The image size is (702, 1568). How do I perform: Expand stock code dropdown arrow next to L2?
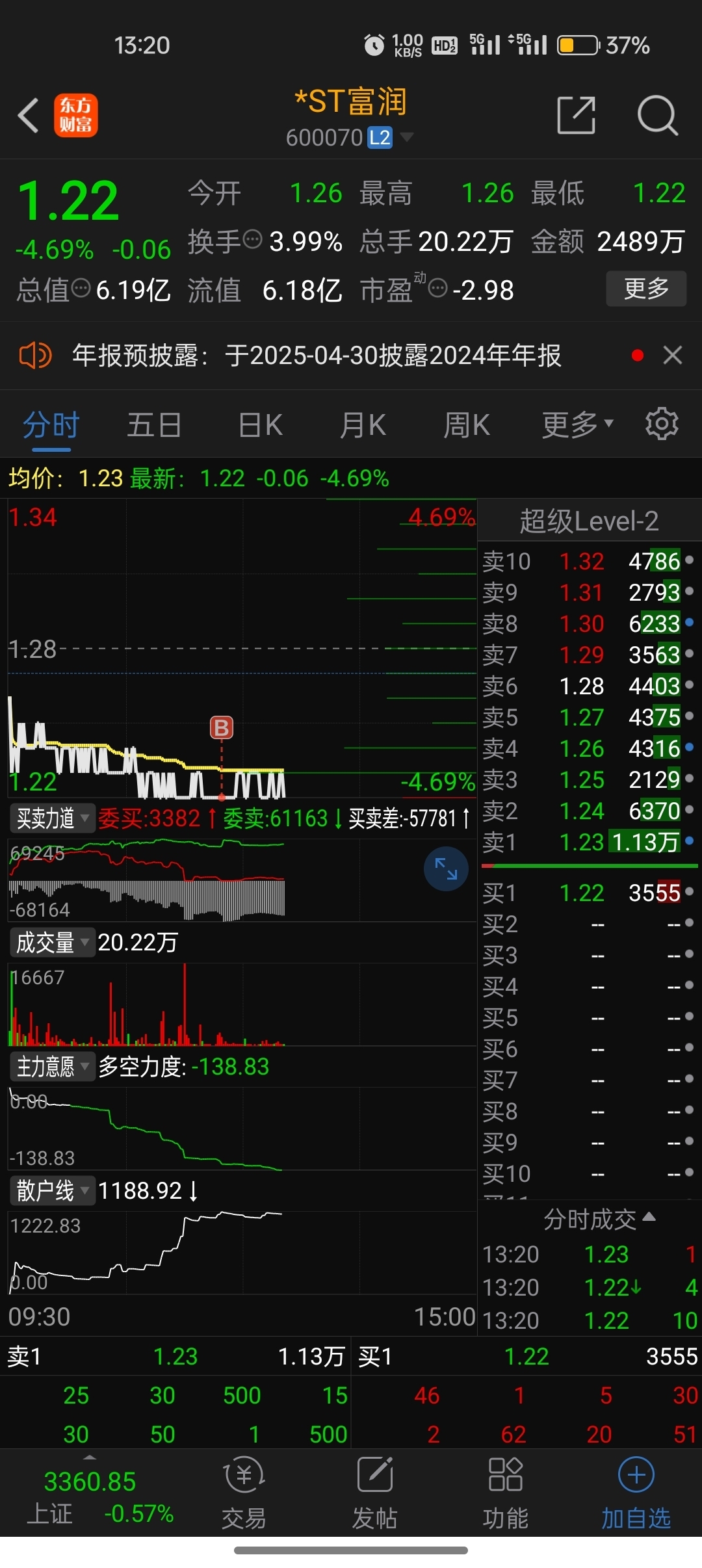(x=407, y=137)
